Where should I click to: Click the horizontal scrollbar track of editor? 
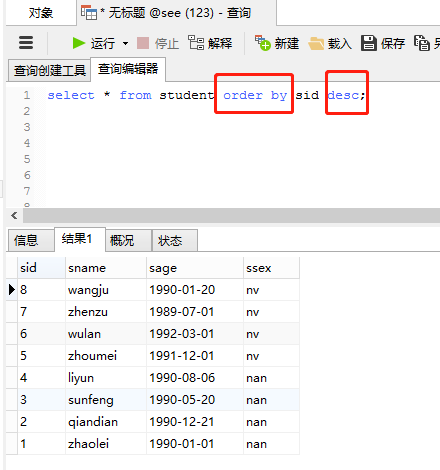(x=231, y=215)
